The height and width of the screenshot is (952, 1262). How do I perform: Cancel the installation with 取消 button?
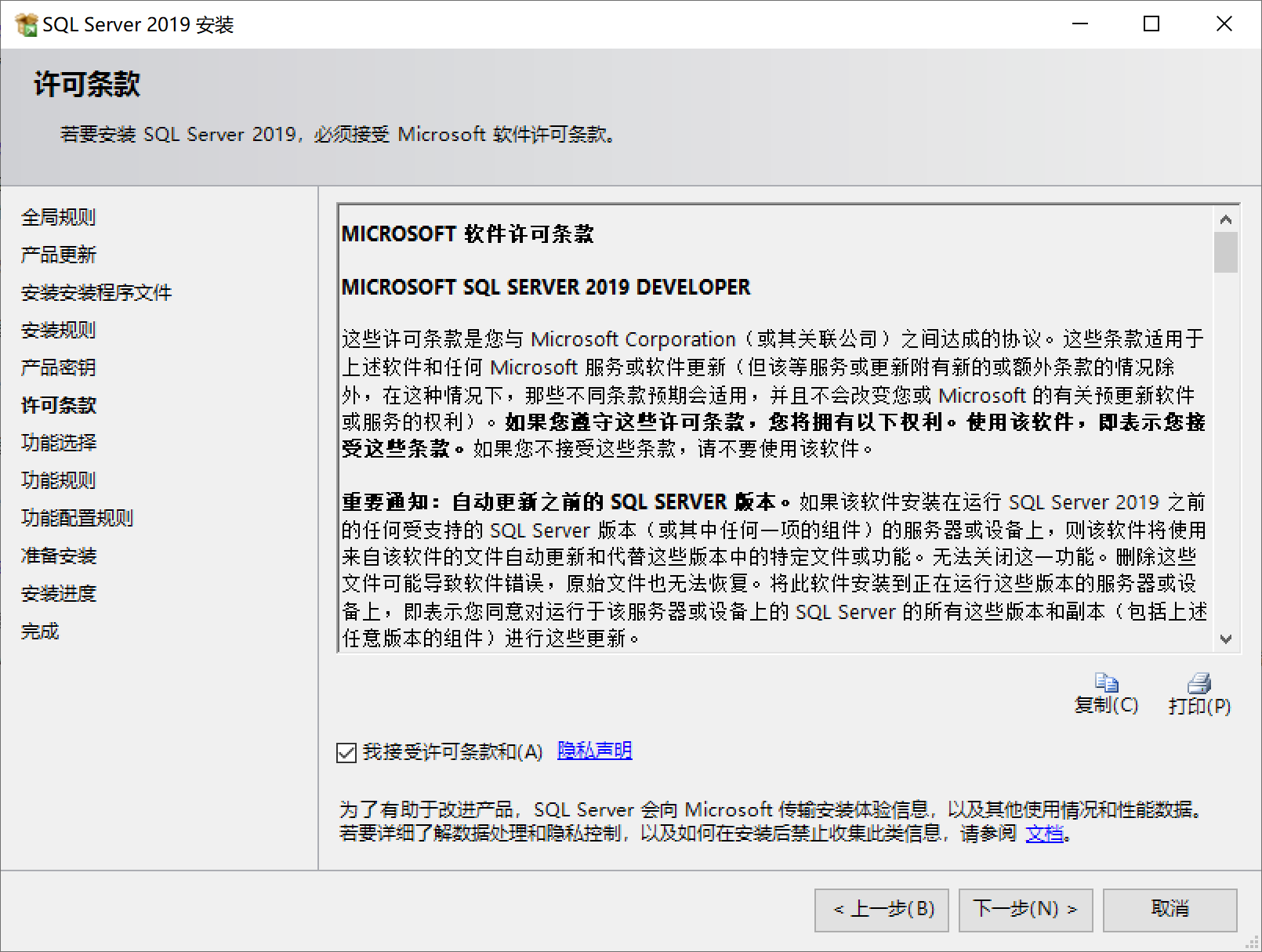coord(1170,910)
